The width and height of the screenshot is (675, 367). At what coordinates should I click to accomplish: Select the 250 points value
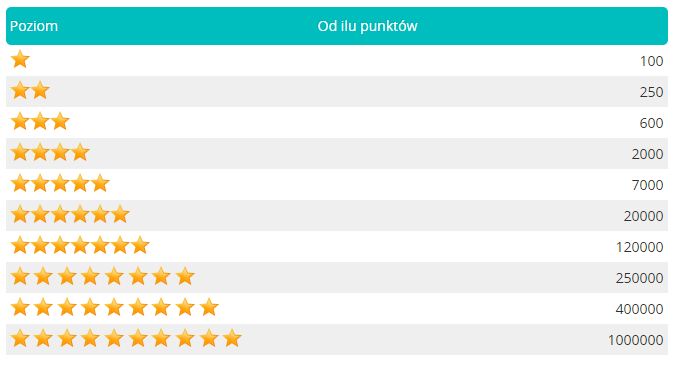[x=651, y=92]
